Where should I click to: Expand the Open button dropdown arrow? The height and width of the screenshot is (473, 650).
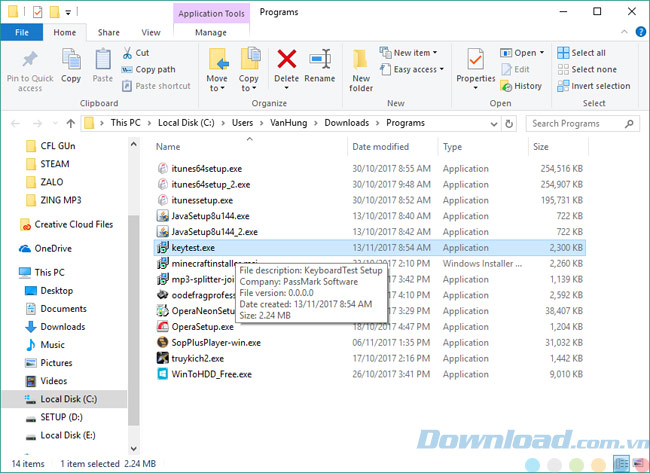point(542,53)
